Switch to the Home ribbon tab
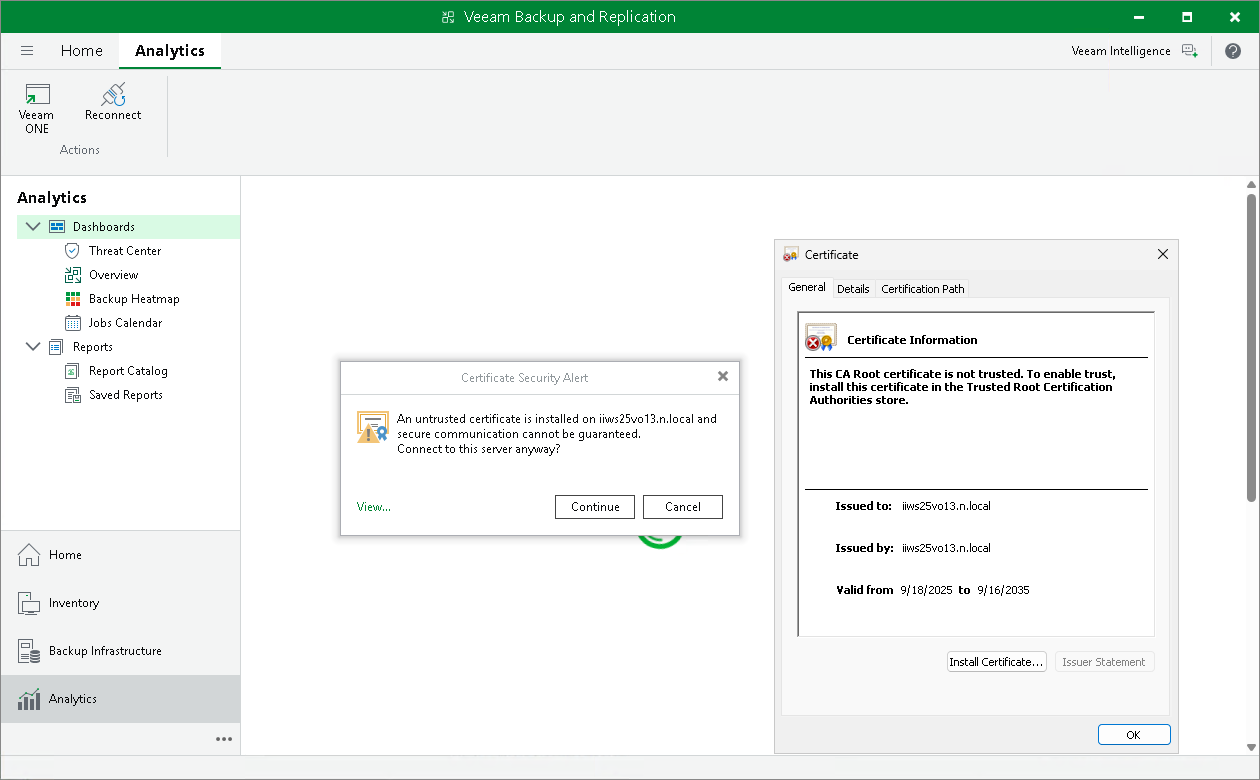The image size is (1260, 780). pyautogui.click(x=81, y=51)
